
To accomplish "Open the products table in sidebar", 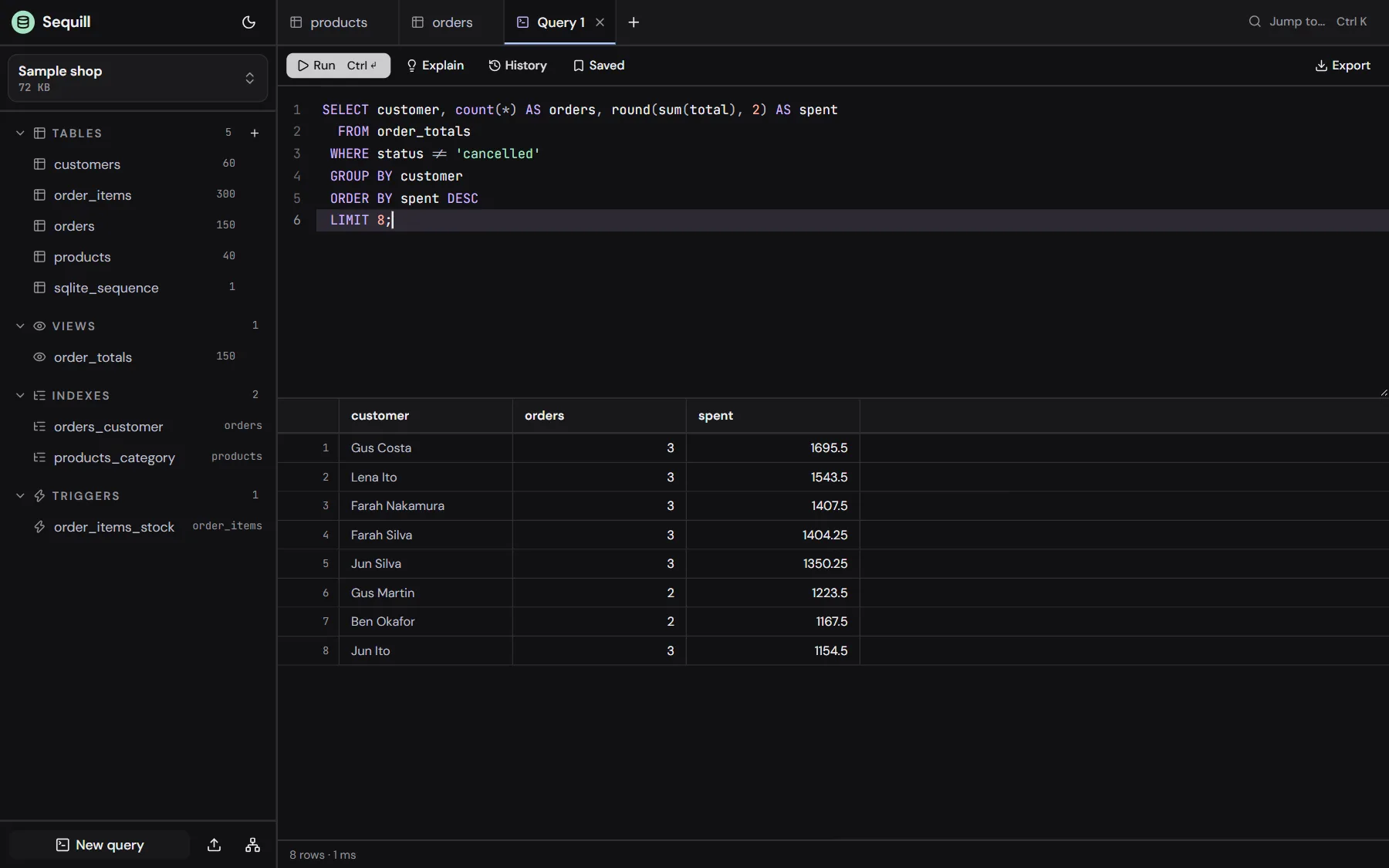I will [137, 257].
